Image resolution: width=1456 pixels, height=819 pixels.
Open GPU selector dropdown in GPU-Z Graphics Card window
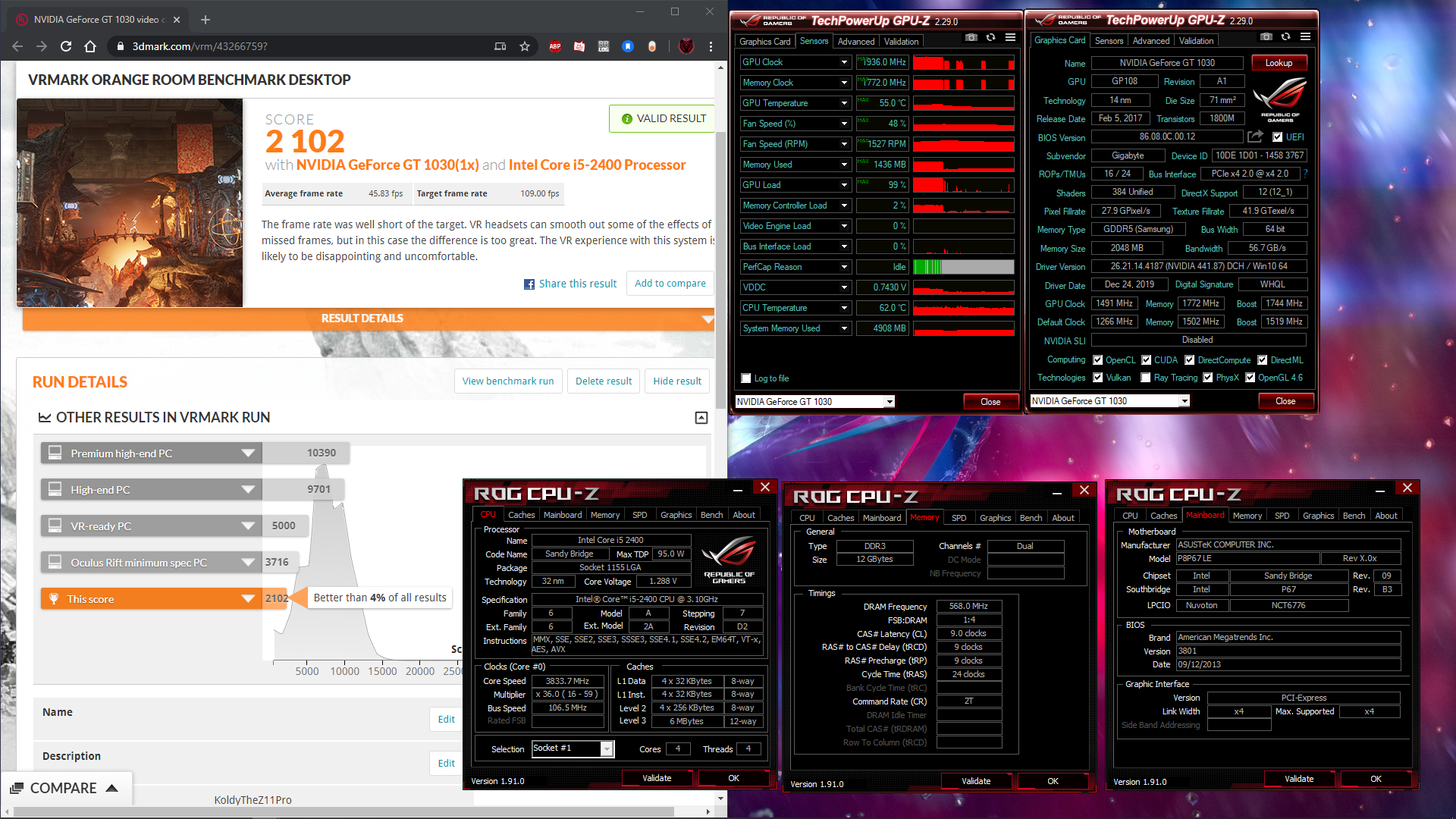pyautogui.click(x=1184, y=401)
